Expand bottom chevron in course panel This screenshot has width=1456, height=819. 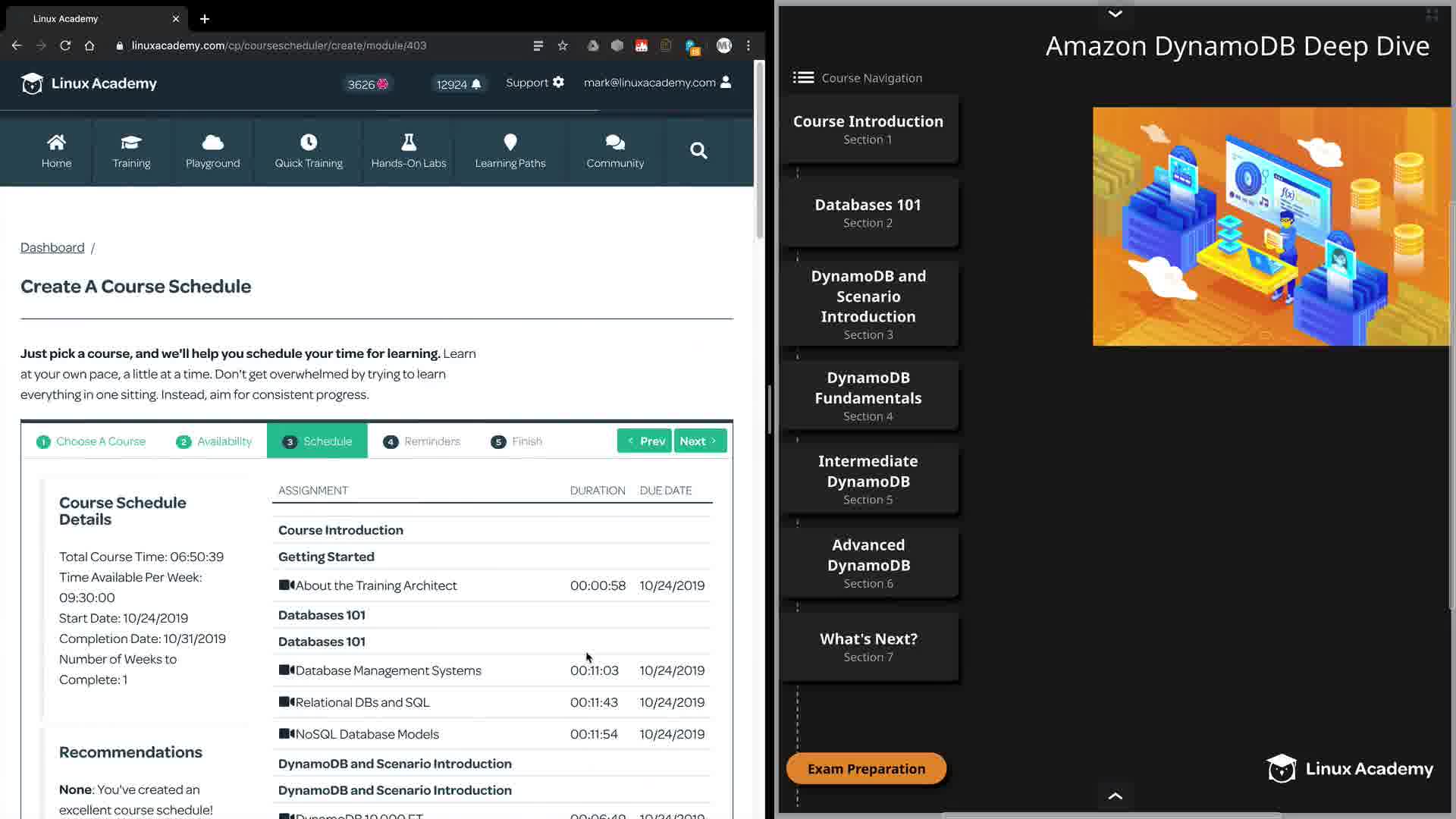[1115, 795]
